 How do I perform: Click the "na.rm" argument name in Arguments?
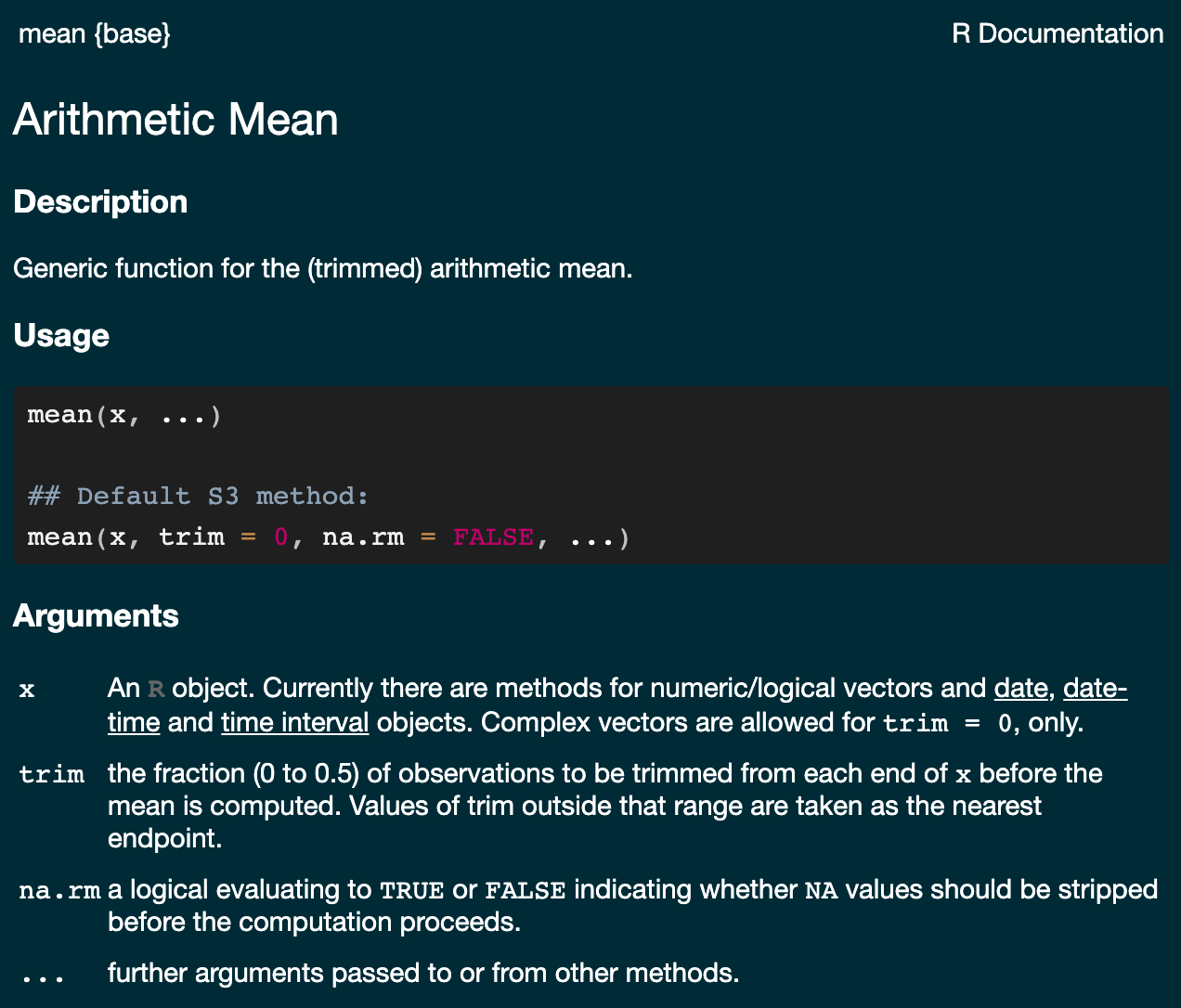coord(59,891)
